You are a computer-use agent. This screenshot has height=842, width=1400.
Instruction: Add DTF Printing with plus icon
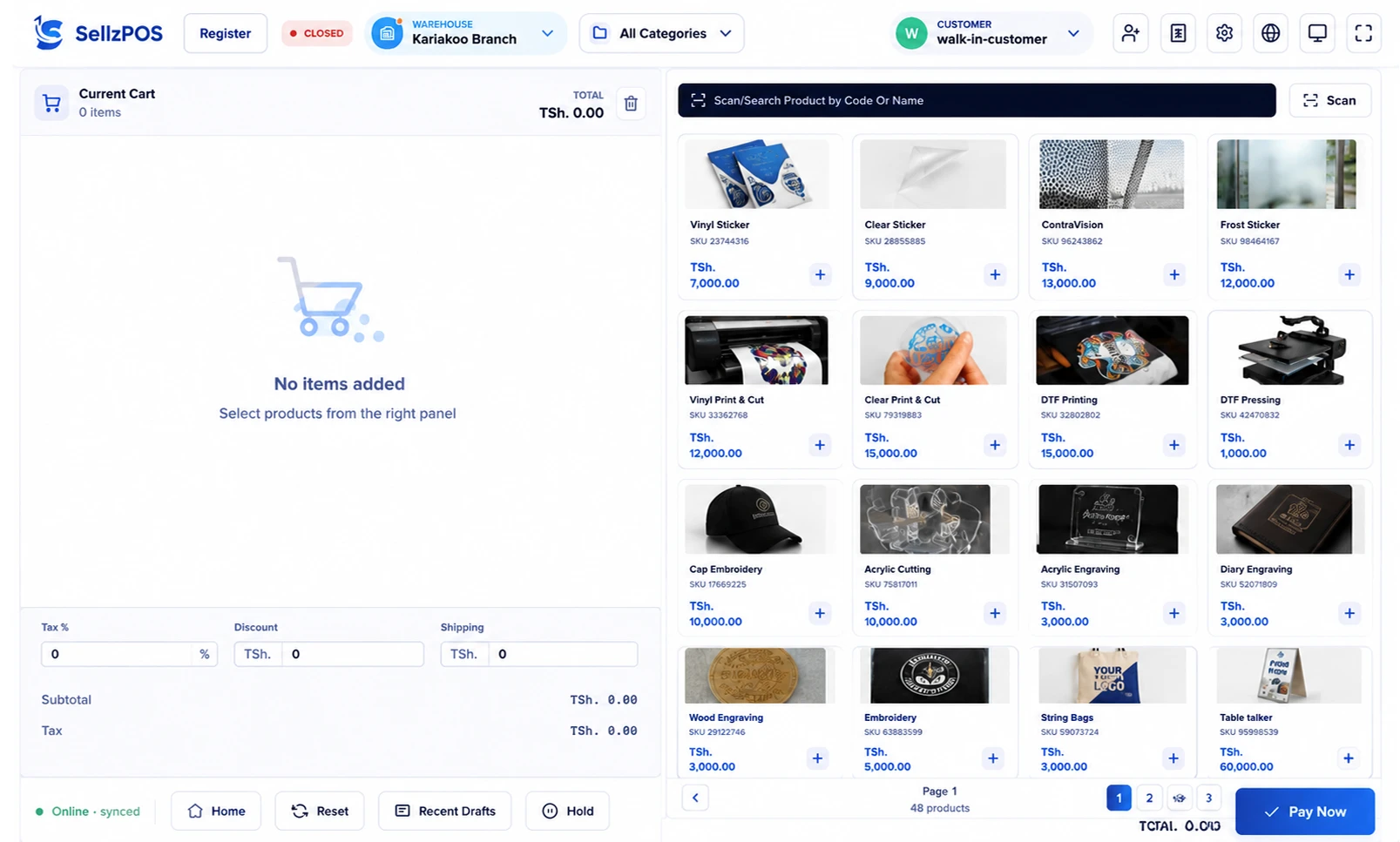click(x=1174, y=445)
